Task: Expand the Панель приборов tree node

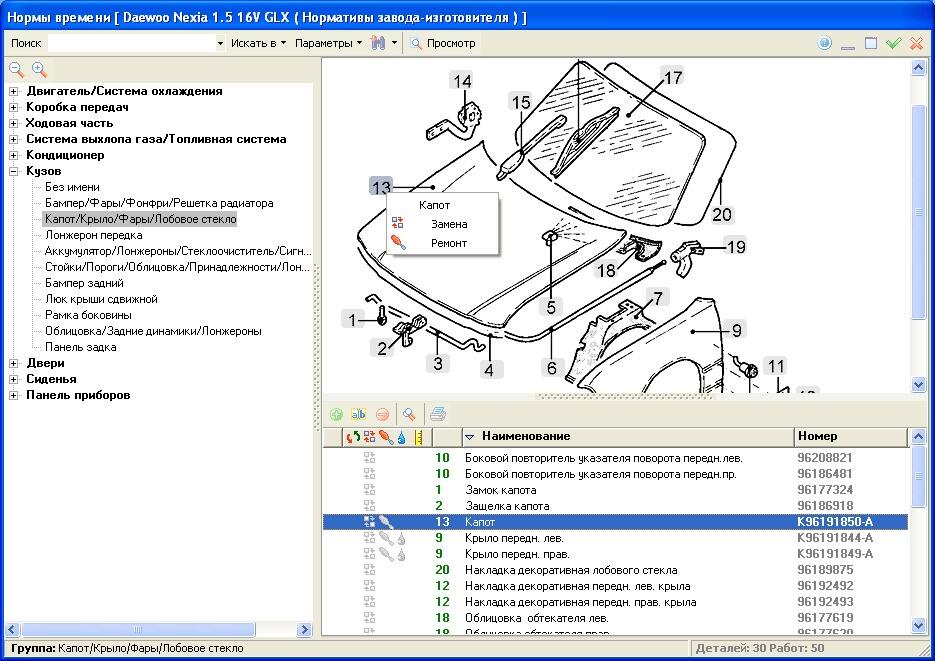Action: tap(14, 396)
